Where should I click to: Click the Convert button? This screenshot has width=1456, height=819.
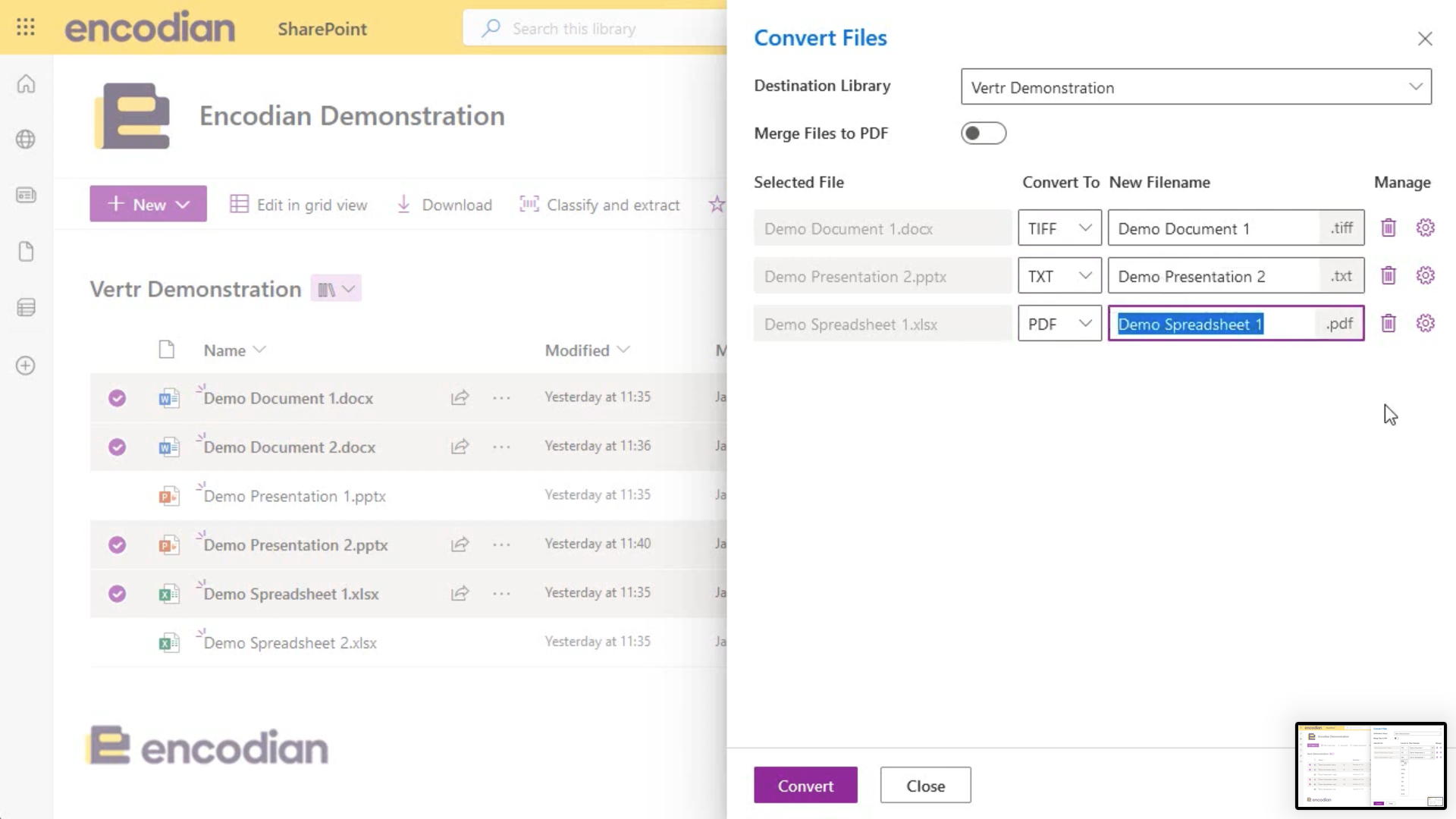tap(805, 786)
